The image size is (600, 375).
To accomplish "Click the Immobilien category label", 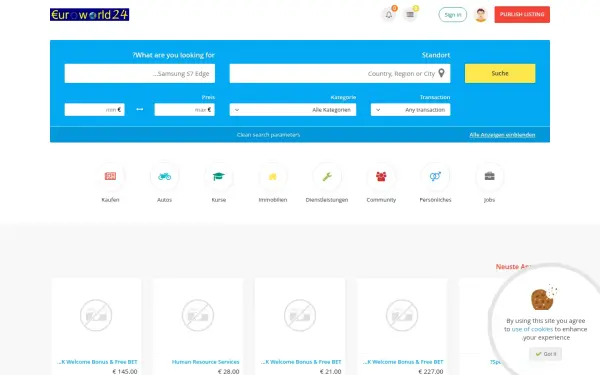I will point(272,200).
